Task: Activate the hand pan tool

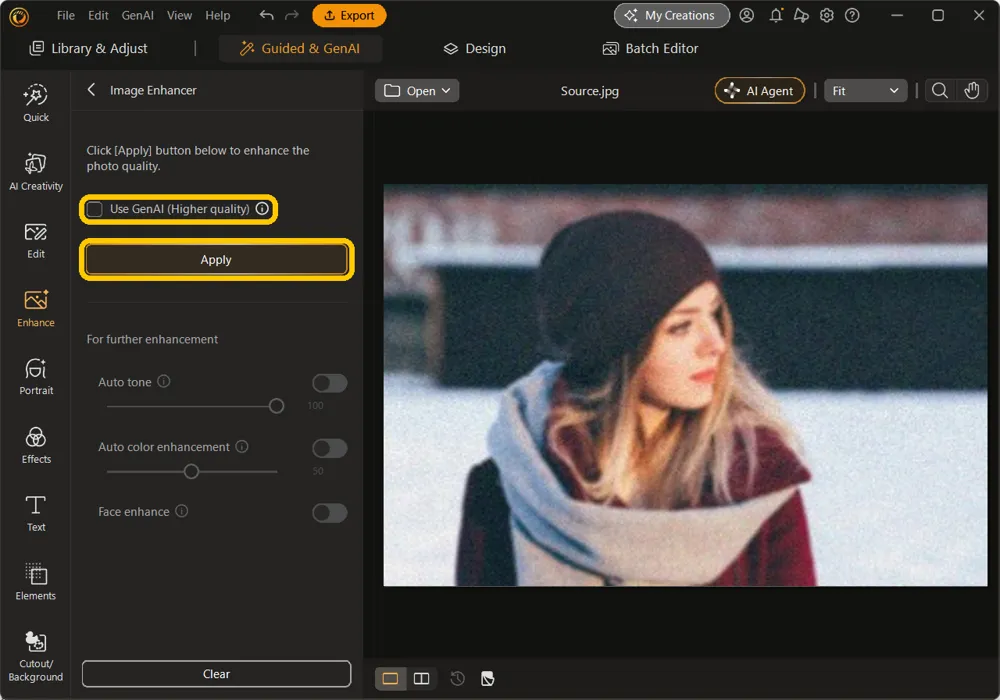Action: point(971,91)
